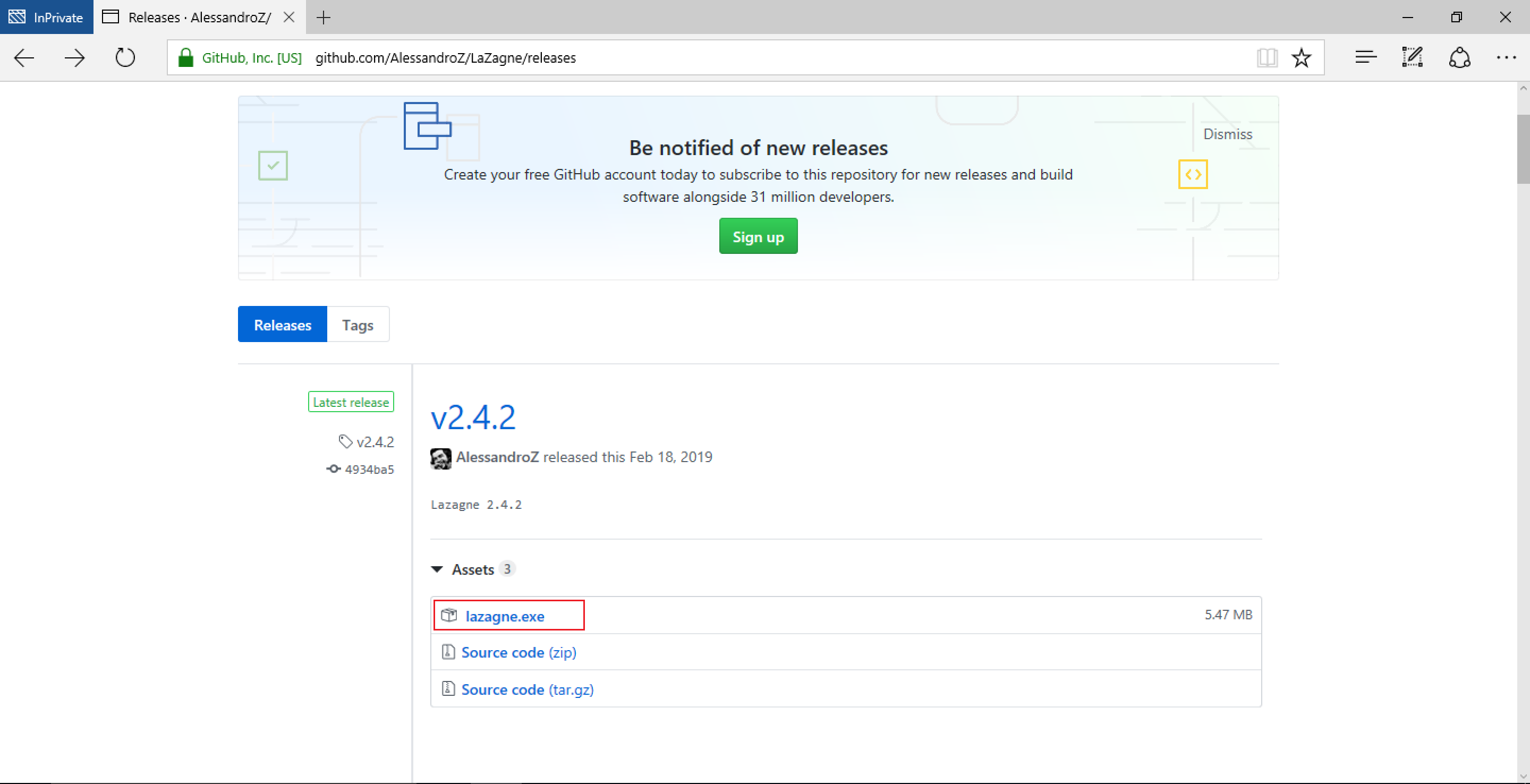The width and height of the screenshot is (1530, 784).
Task: Download lazagne.exe
Action: click(x=505, y=616)
